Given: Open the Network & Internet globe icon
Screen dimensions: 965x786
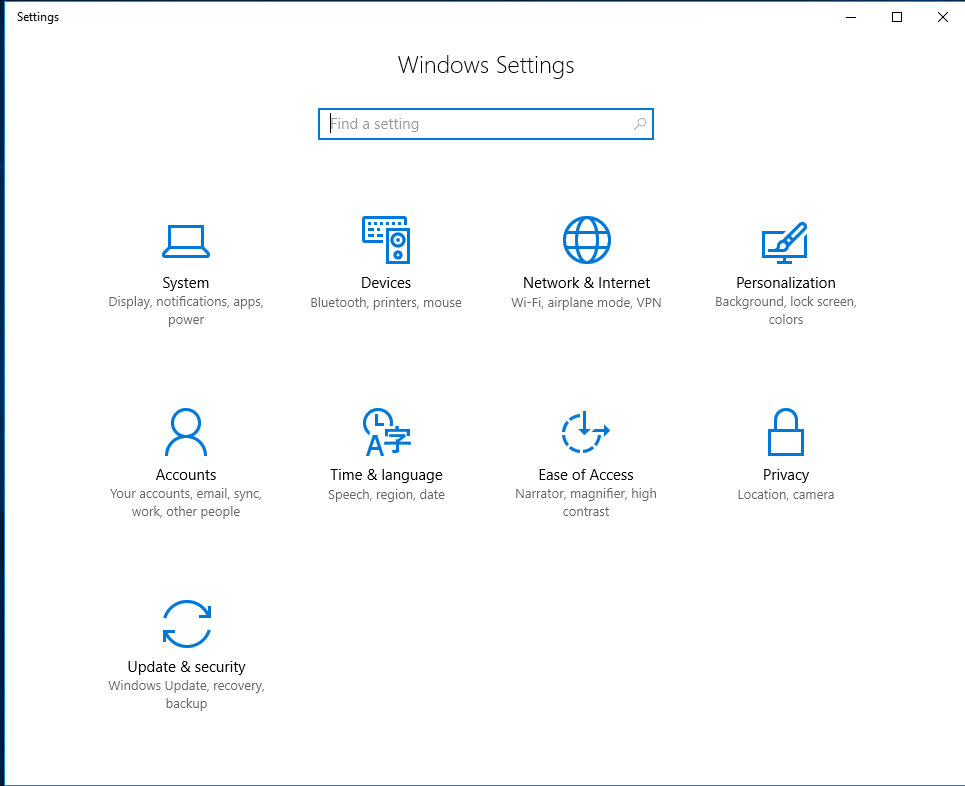Looking at the screenshot, I should (x=587, y=239).
